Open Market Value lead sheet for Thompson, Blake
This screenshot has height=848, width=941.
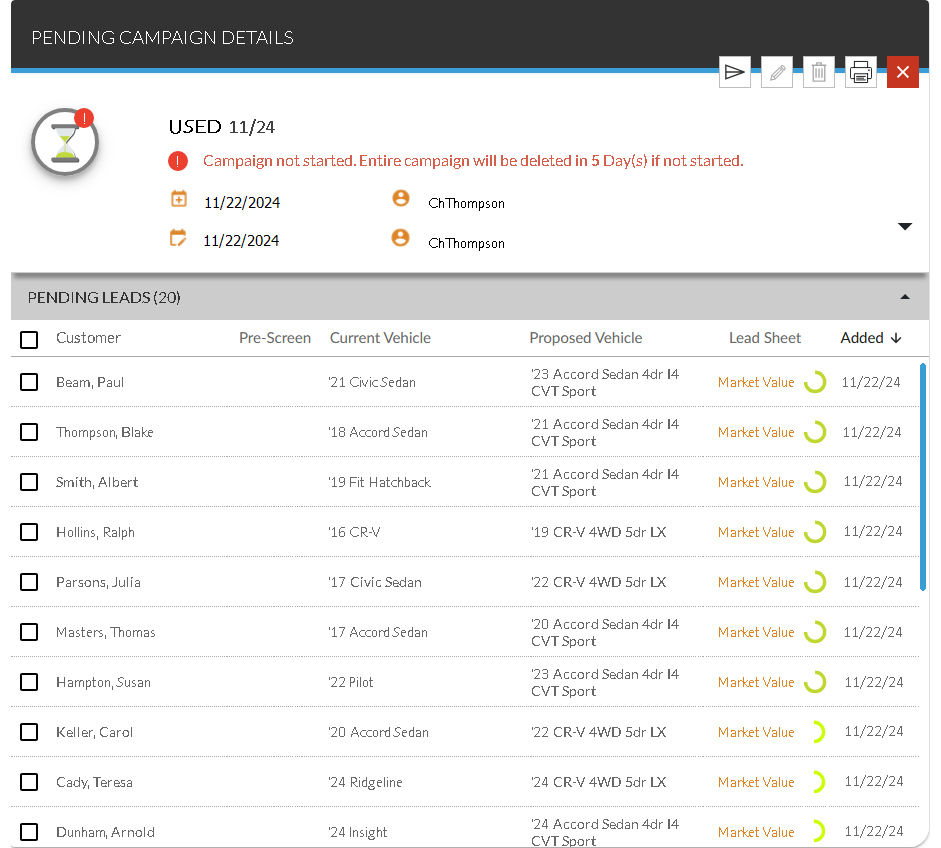tap(756, 432)
